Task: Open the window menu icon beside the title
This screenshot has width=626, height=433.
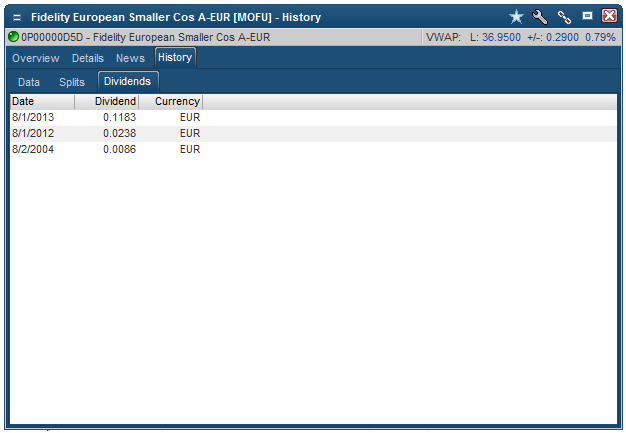Action: pos(17,18)
